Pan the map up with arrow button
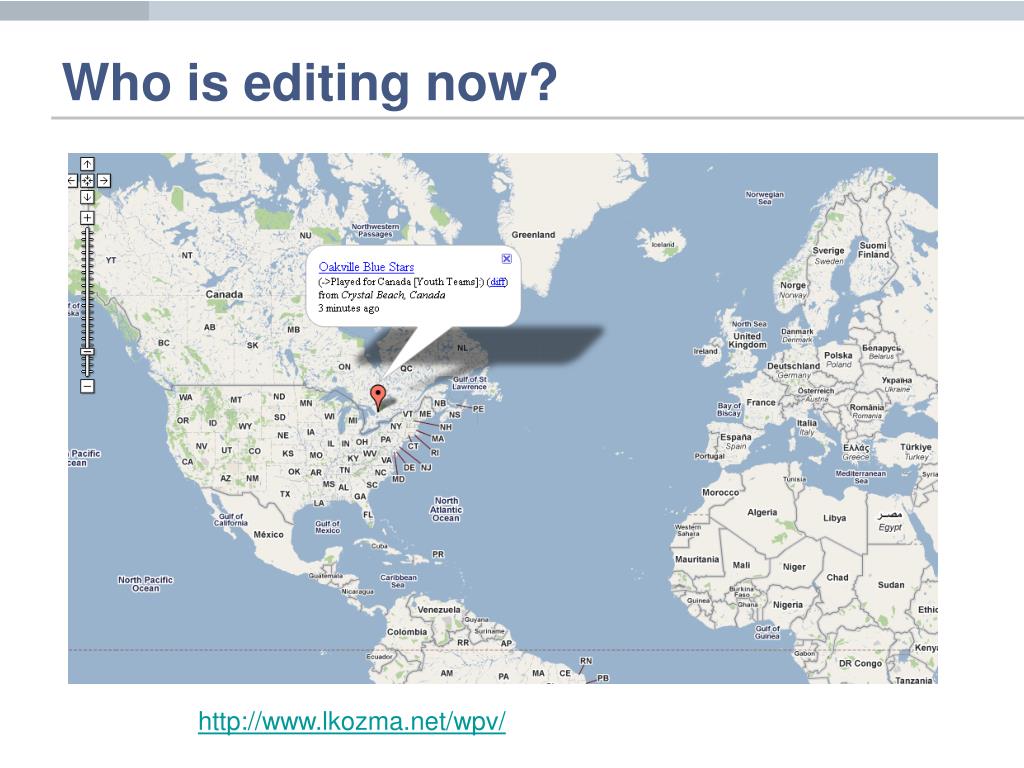This screenshot has height=768, width=1024. coord(87,164)
